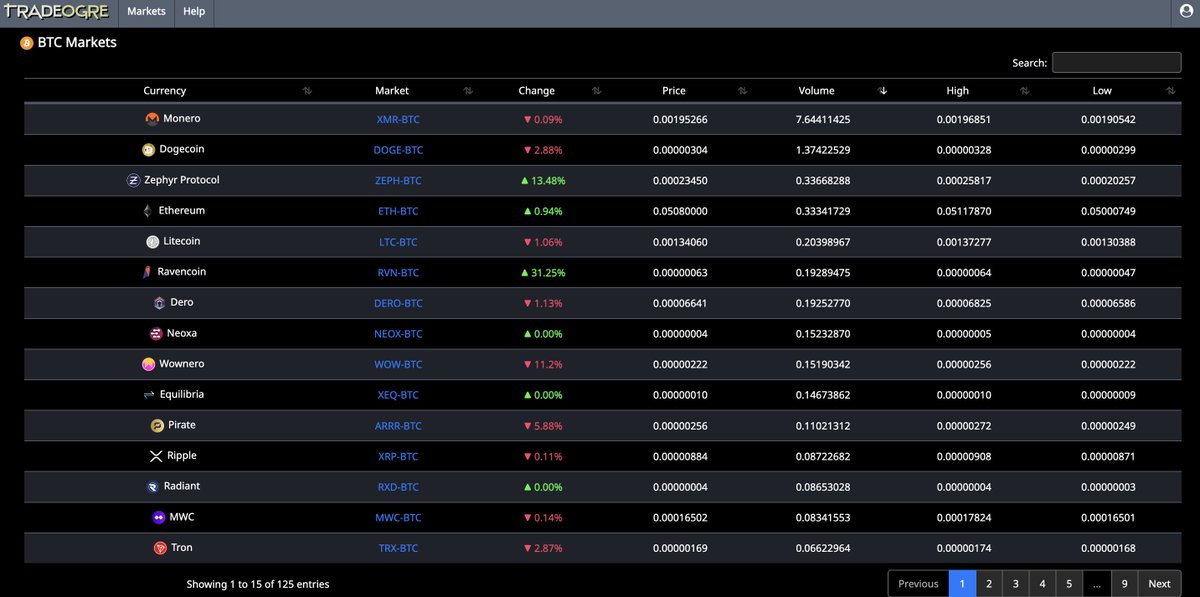Click the Neoxa coin icon
1200x597 pixels.
point(156,334)
